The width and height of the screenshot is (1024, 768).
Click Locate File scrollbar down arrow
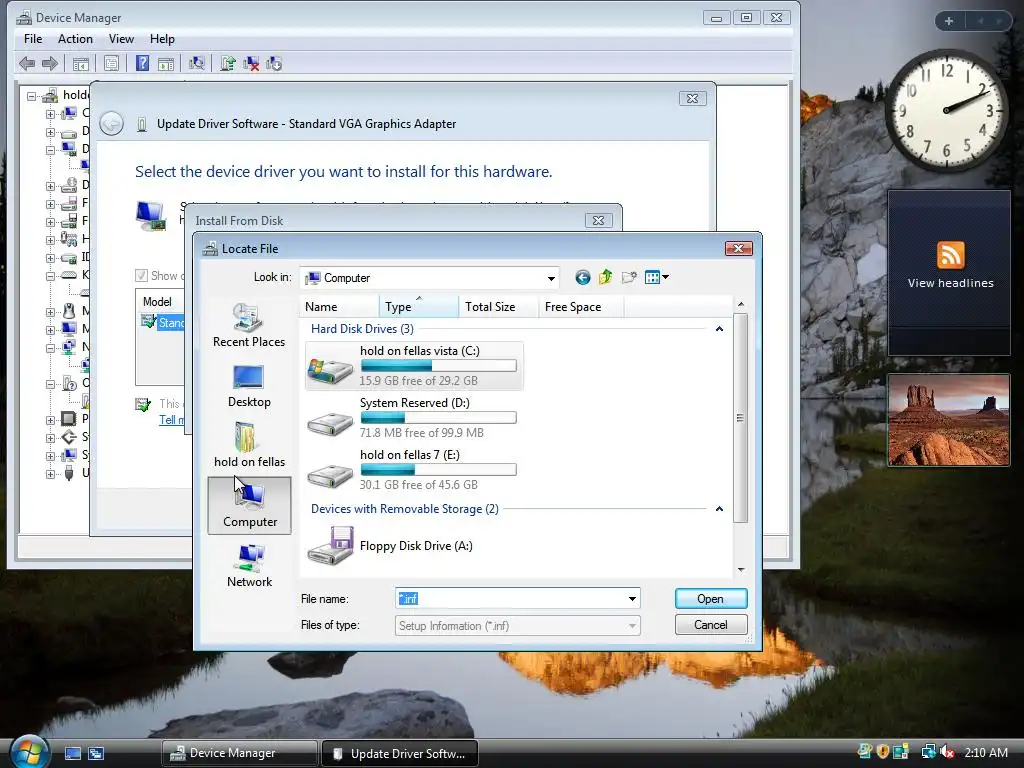(x=741, y=570)
